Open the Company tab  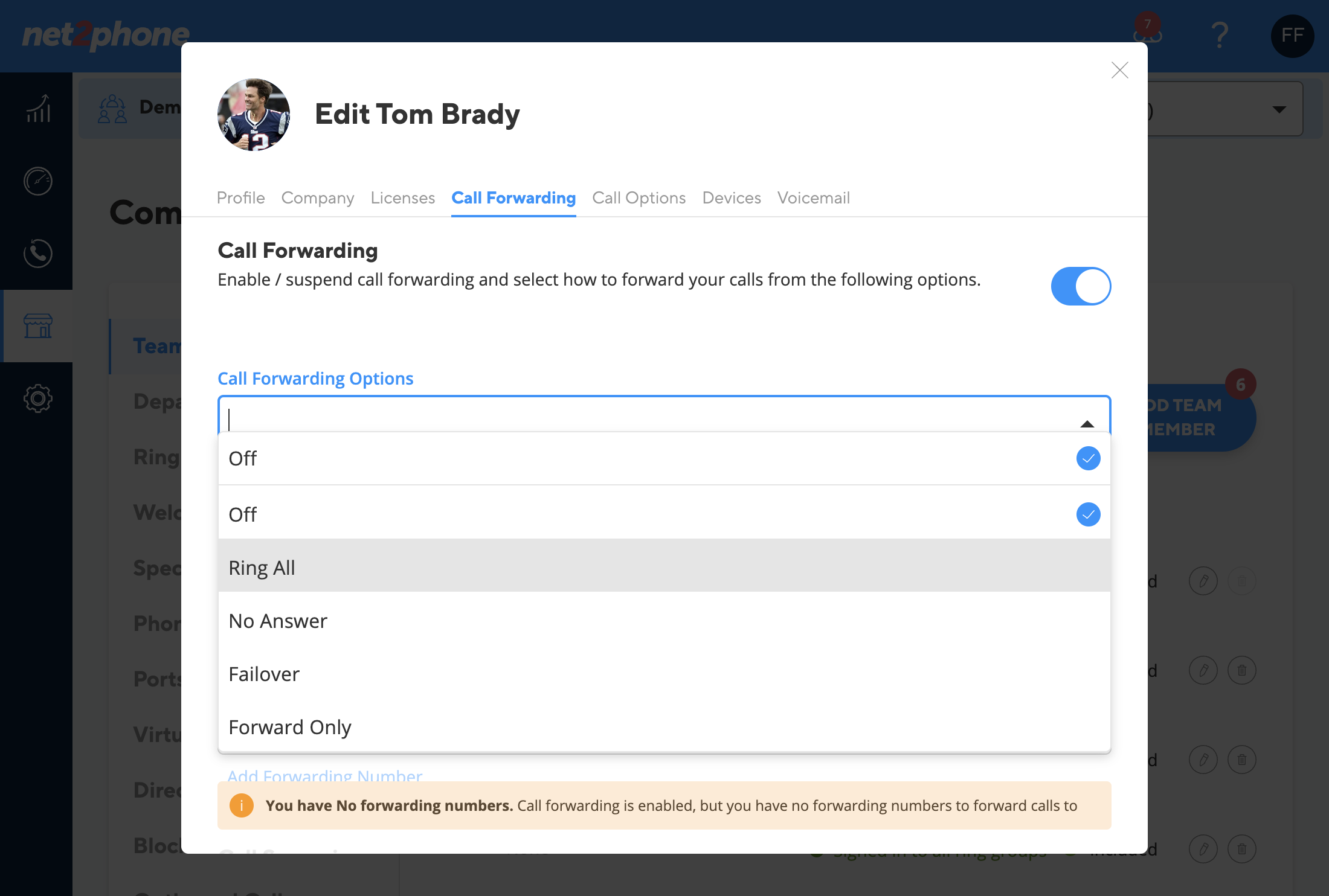(x=318, y=198)
